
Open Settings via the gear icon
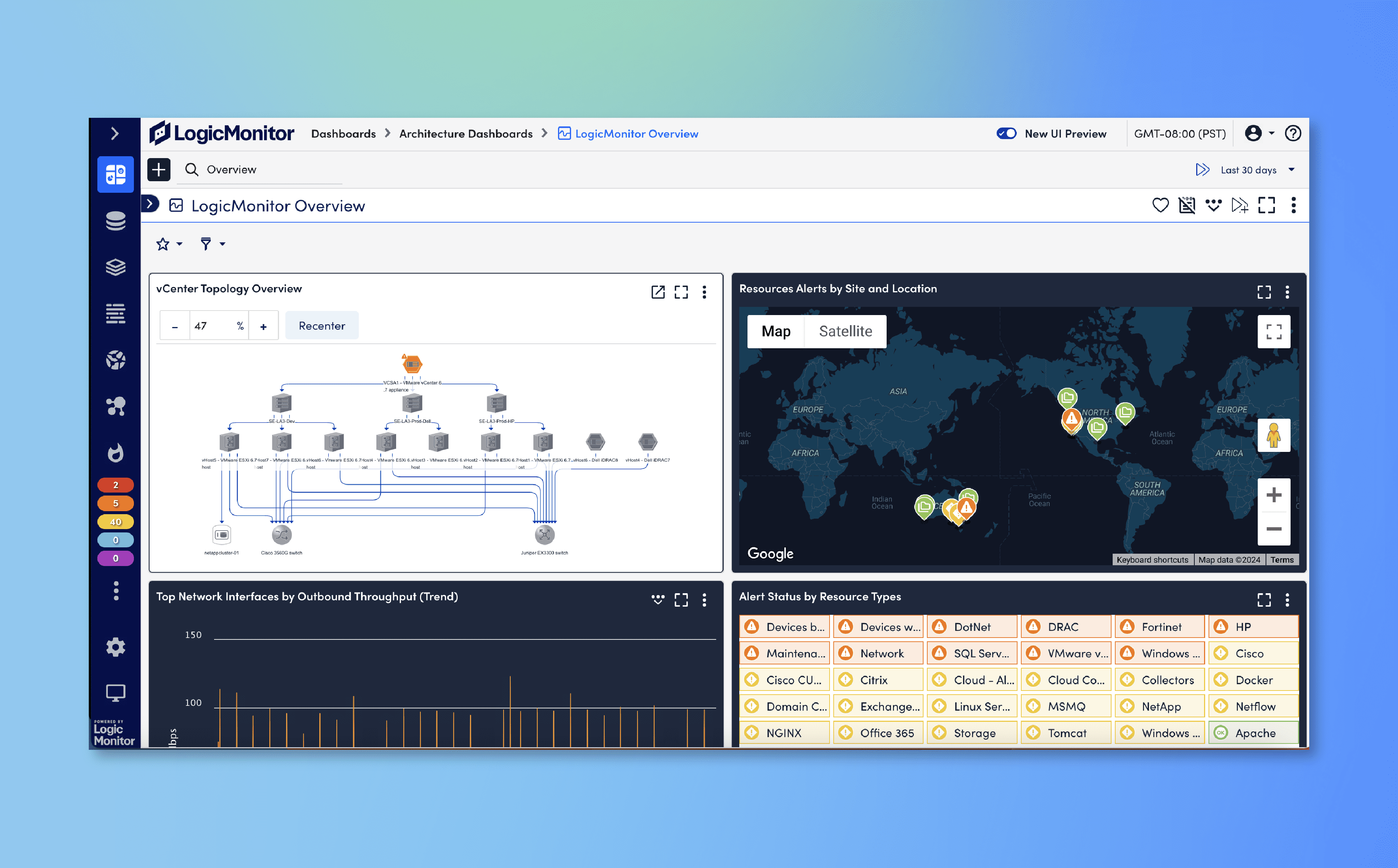(115, 647)
